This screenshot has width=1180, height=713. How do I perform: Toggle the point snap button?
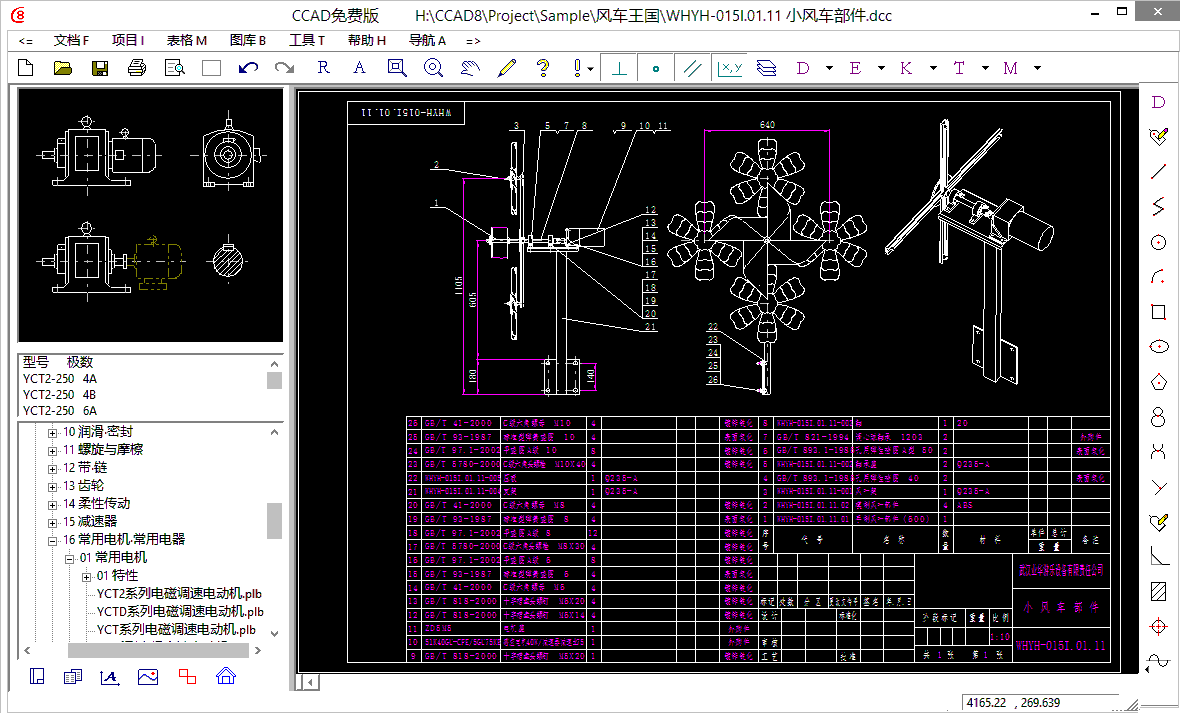(656, 68)
